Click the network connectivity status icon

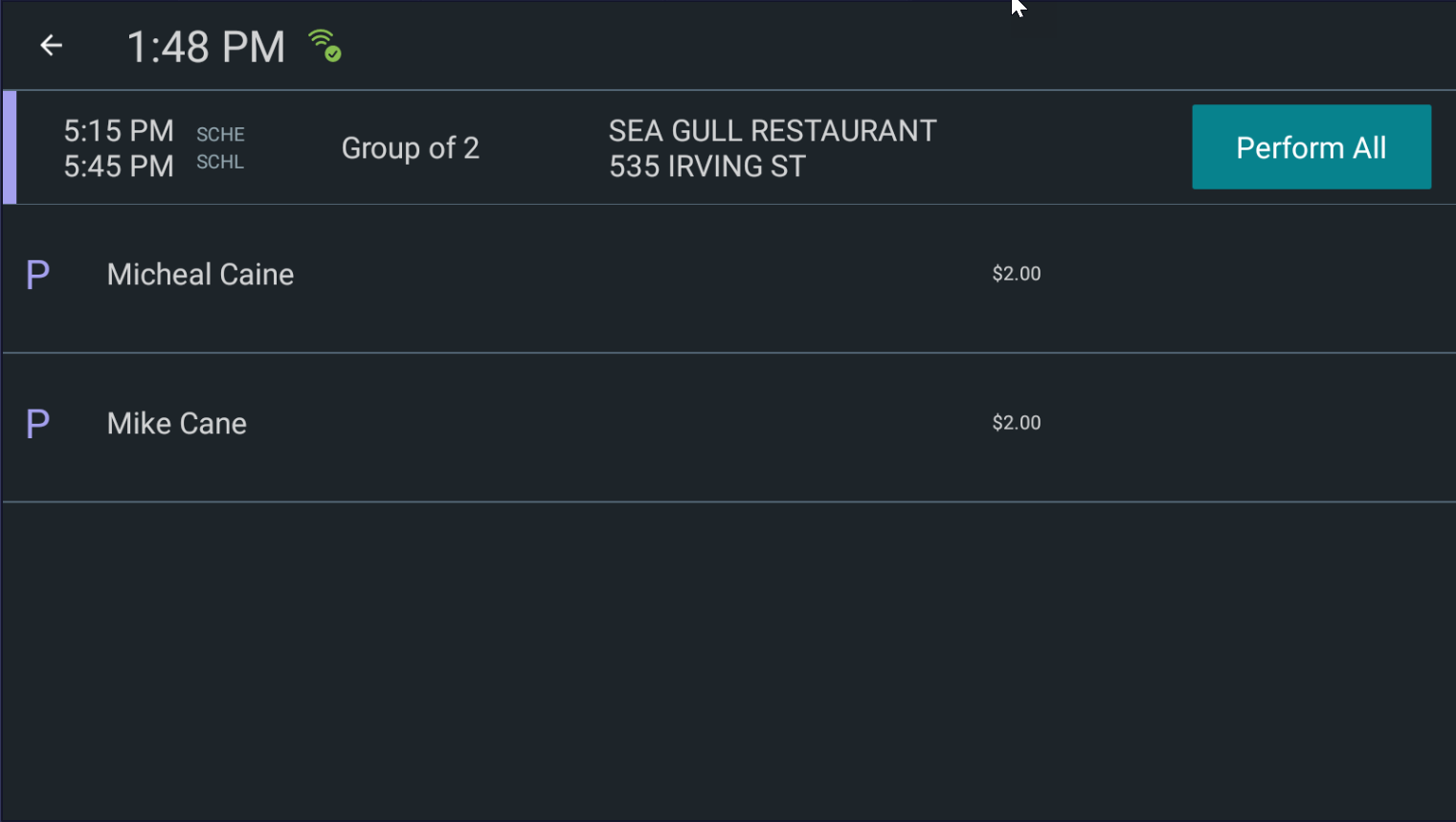point(324,44)
